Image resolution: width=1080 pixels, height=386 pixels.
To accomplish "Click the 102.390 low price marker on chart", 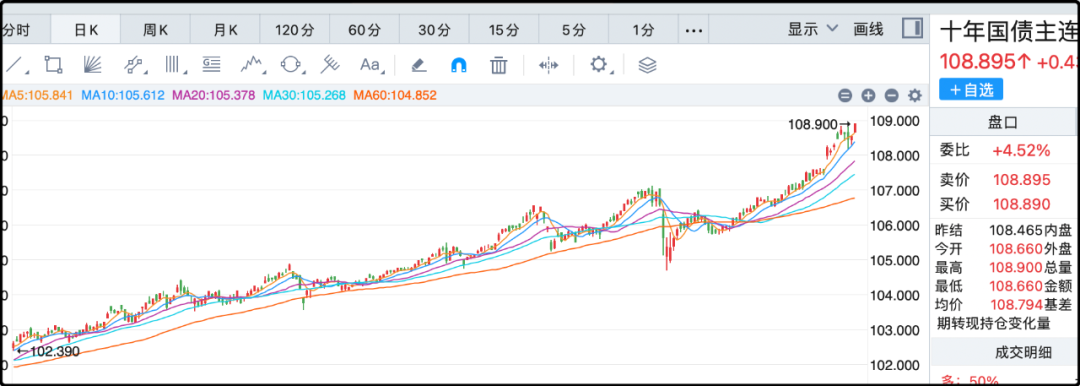I will [x=47, y=352].
